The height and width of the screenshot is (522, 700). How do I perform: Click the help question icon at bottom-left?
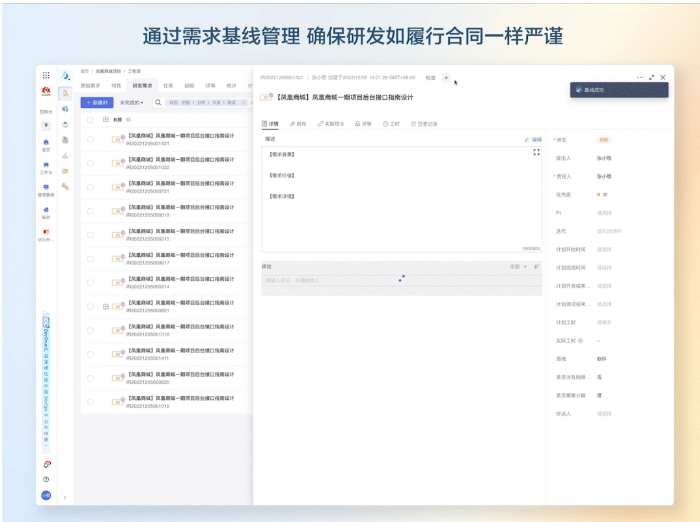46,480
